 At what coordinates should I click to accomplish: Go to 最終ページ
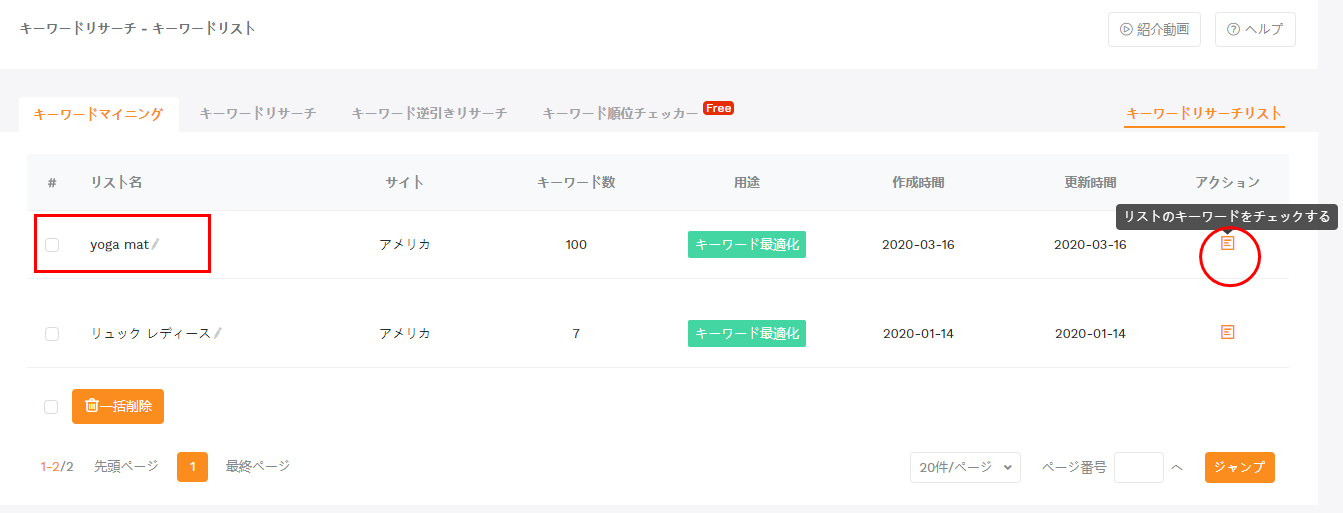[x=258, y=466]
